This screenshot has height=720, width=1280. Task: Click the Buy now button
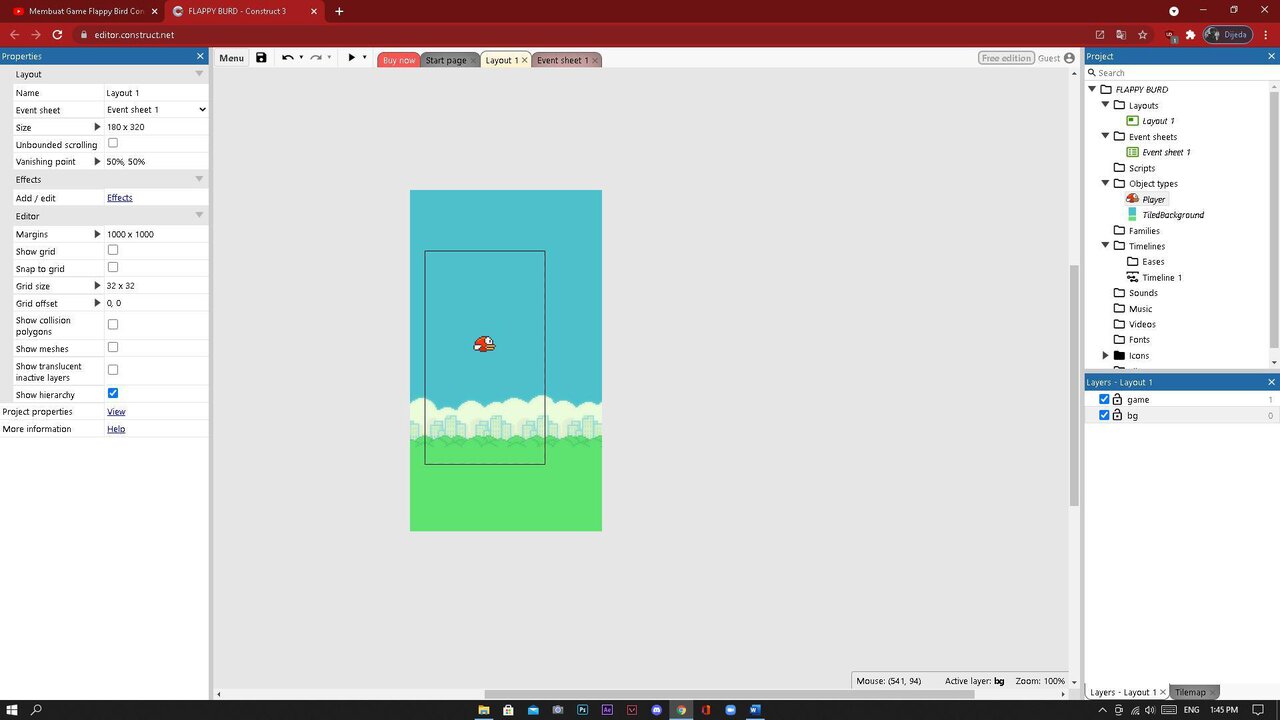click(x=398, y=60)
